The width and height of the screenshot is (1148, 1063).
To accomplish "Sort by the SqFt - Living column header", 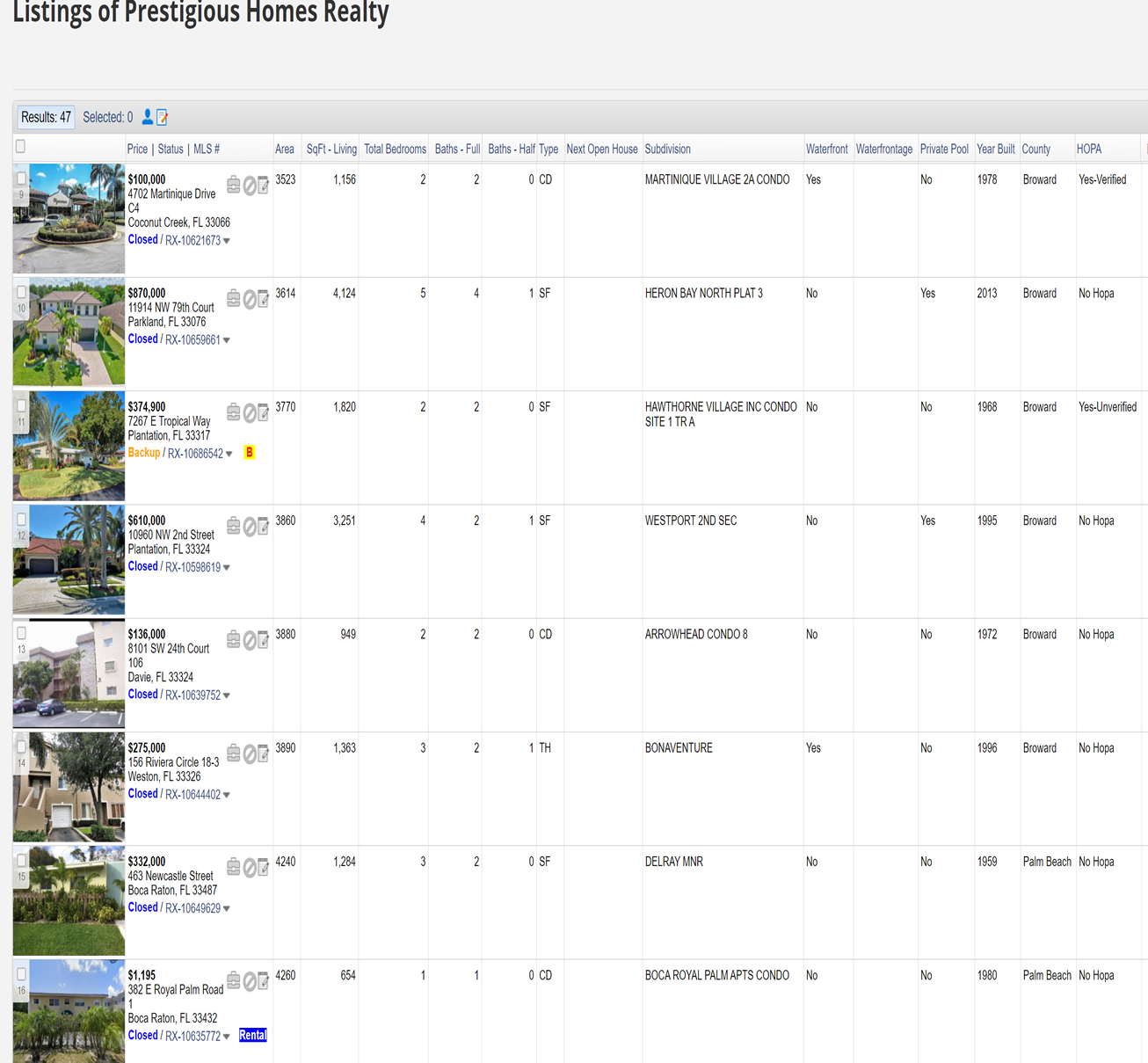I will tap(331, 149).
